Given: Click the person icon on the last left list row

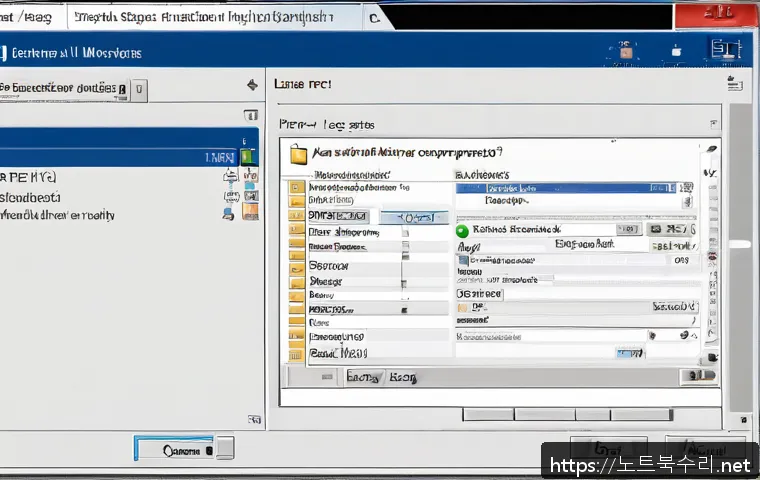Looking at the screenshot, I should 228,213.
